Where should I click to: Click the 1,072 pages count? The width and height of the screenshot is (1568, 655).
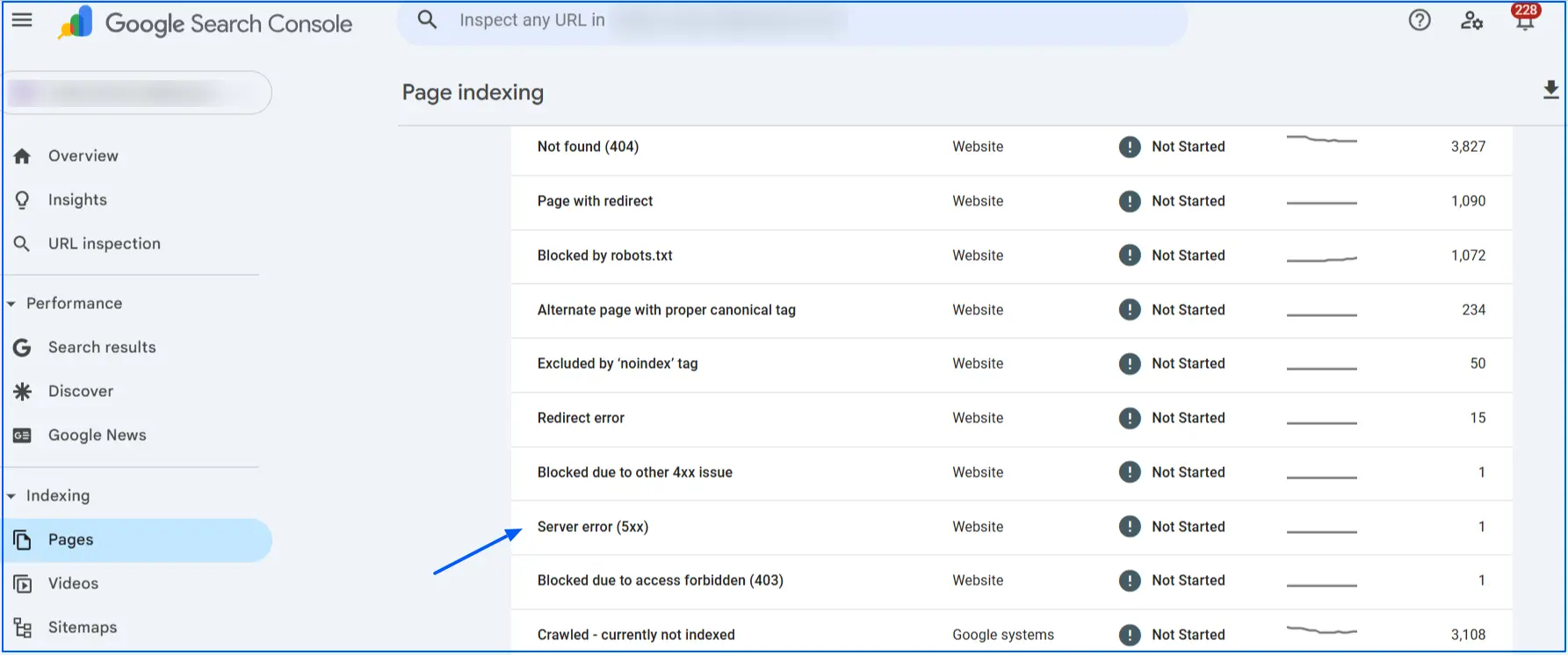click(1468, 256)
